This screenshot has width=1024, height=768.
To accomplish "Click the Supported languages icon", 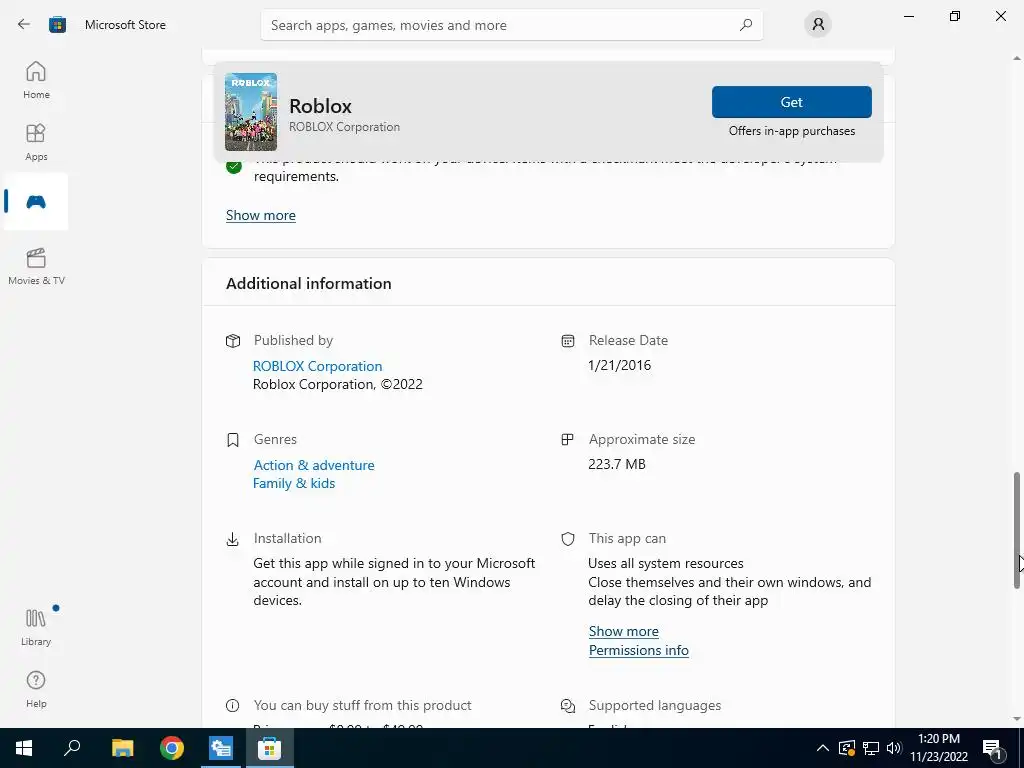I will click(568, 706).
